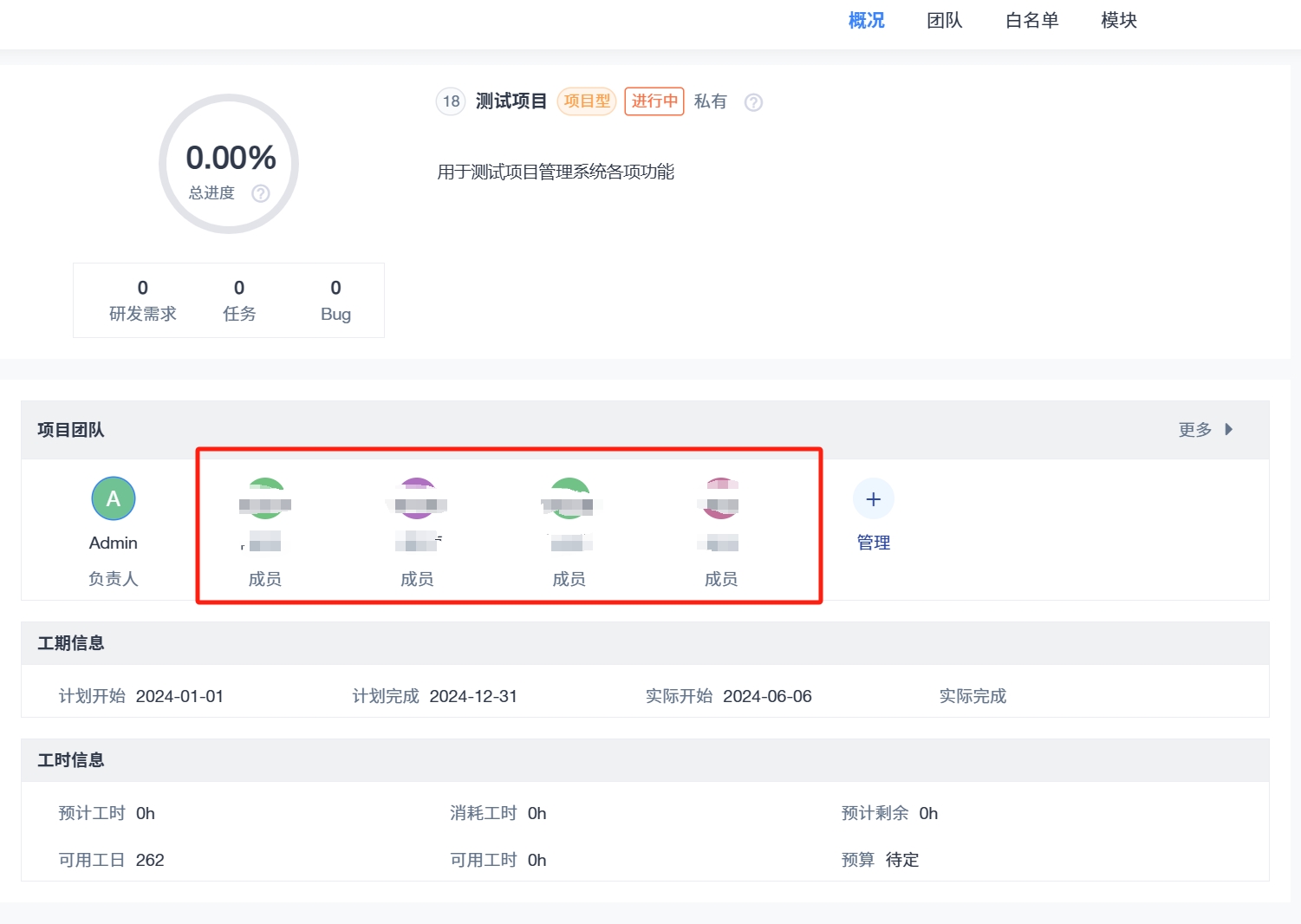Click the purple member avatar
Viewport: 1301px width, 924px height.
point(418,498)
